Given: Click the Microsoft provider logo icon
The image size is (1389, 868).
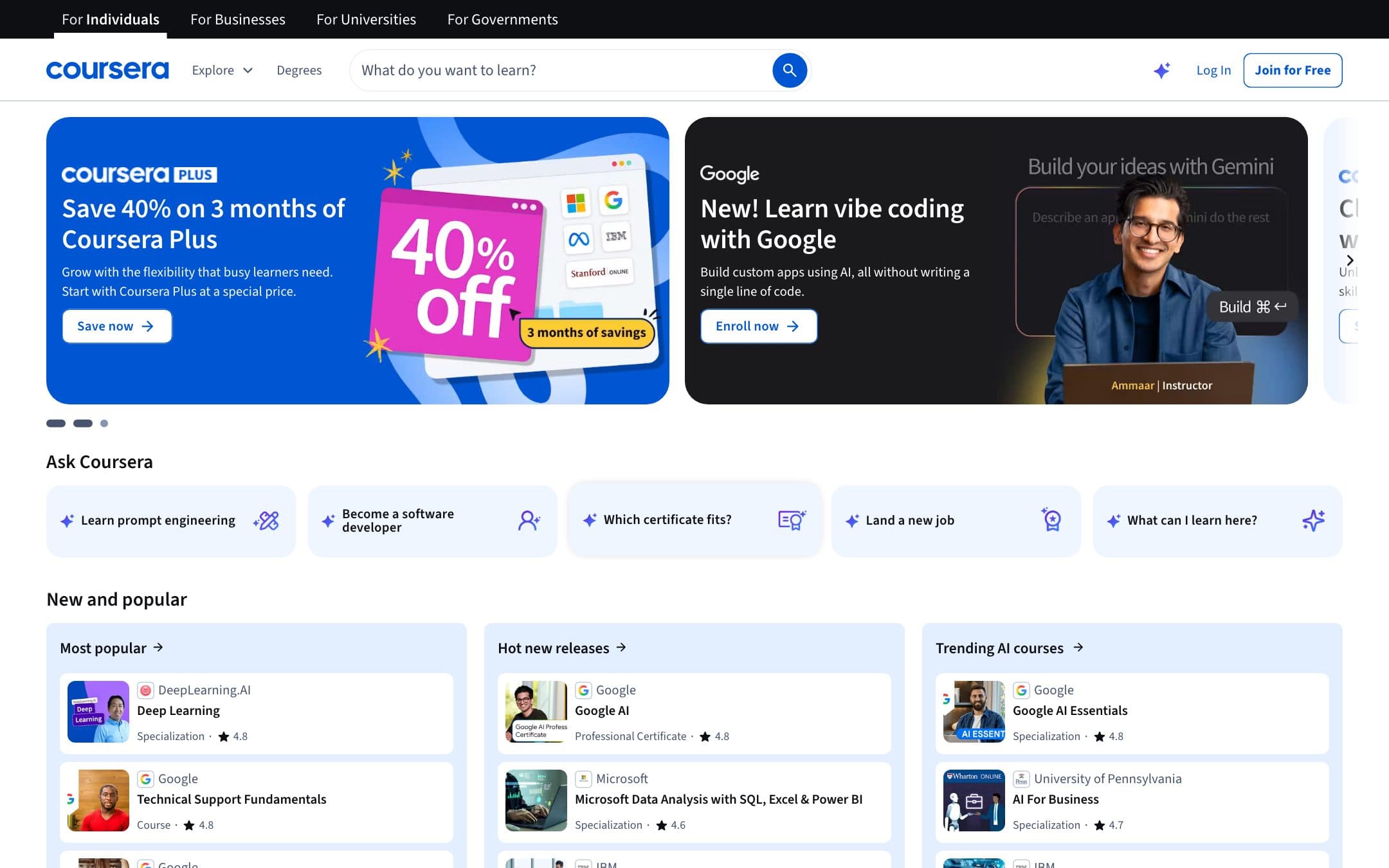Looking at the screenshot, I should 583,779.
